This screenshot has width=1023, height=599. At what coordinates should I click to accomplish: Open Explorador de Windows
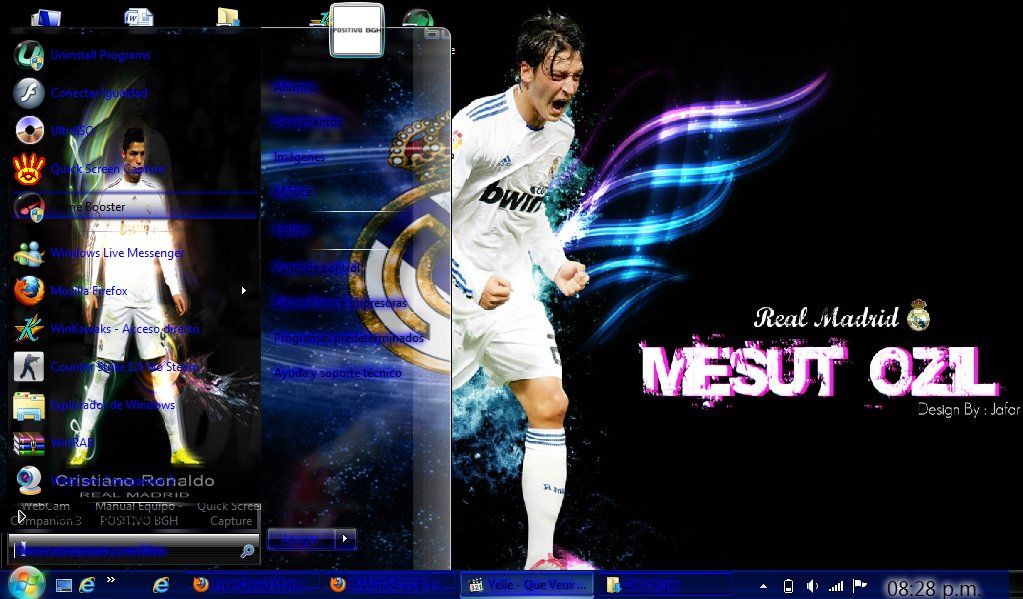[x=112, y=405]
